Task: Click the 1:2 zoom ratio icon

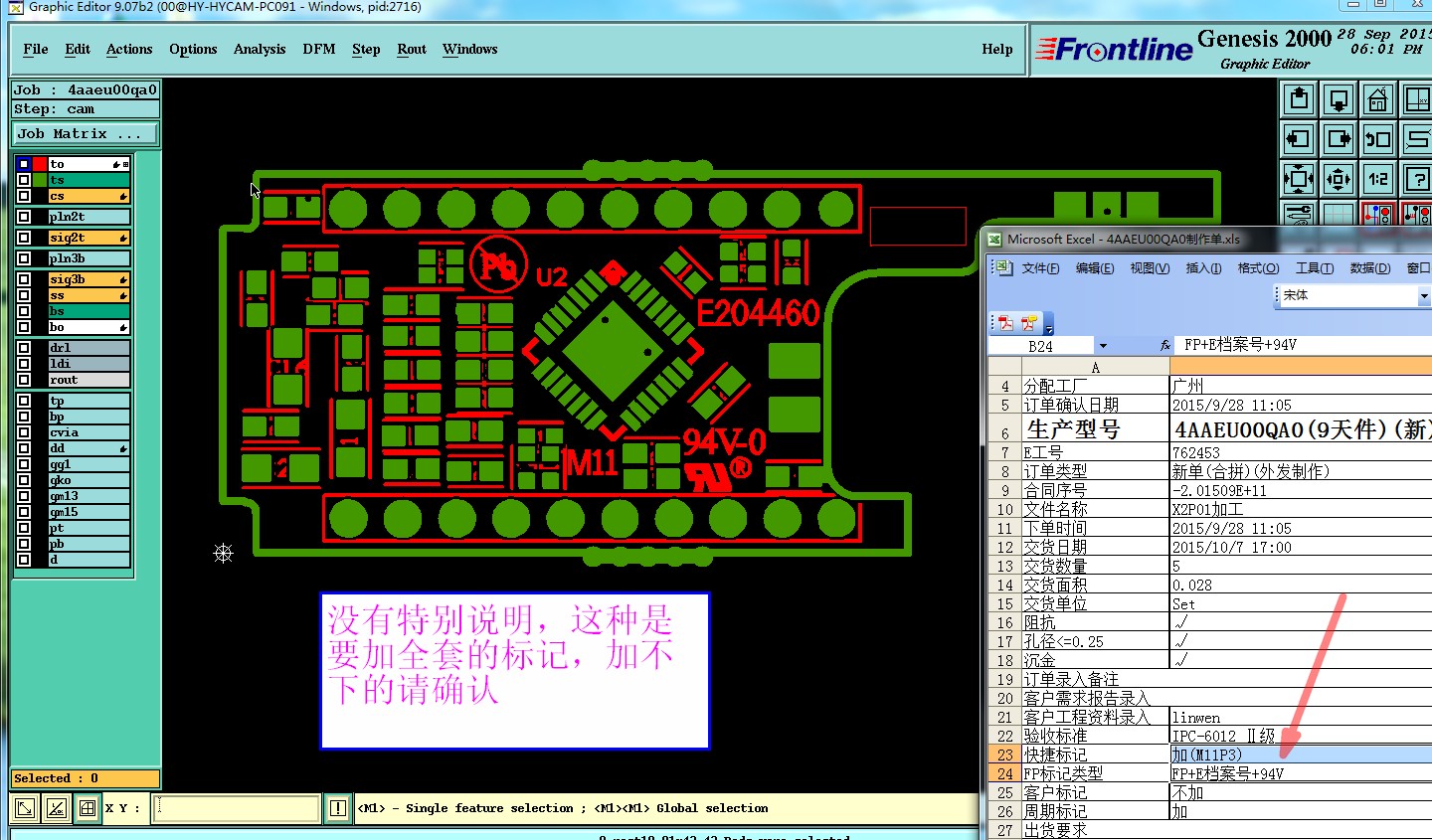Action: 1378,179
